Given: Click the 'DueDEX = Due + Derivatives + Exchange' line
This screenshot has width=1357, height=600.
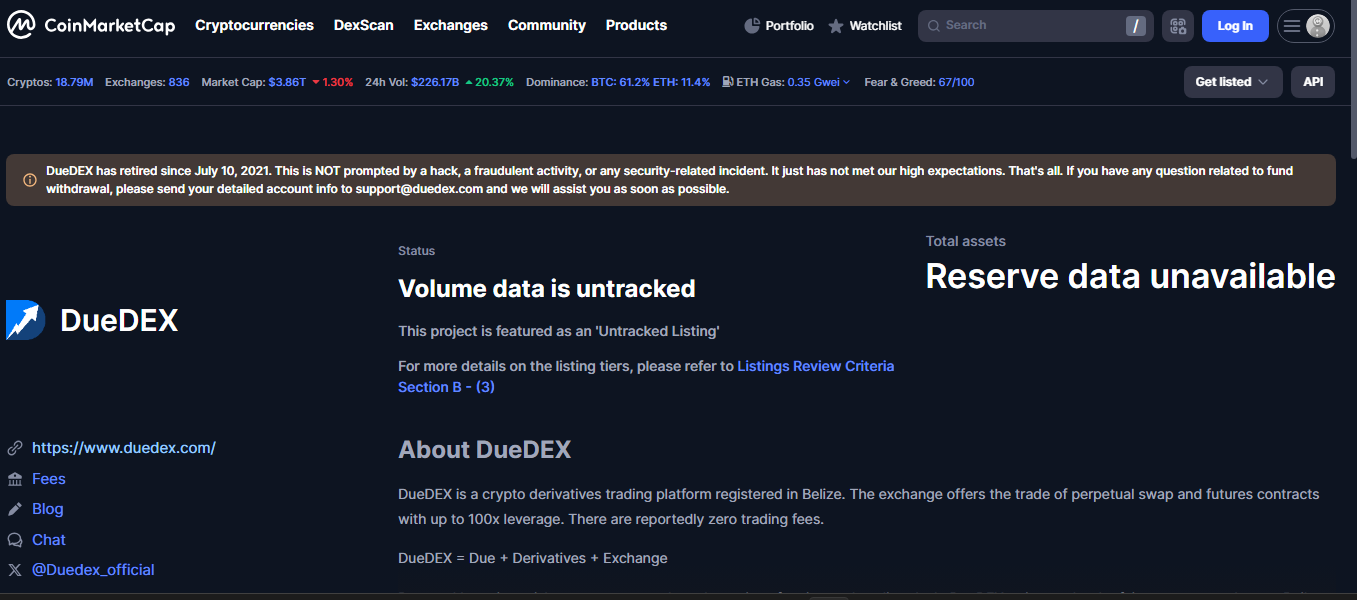Looking at the screenshot, I should click(533, 558).
